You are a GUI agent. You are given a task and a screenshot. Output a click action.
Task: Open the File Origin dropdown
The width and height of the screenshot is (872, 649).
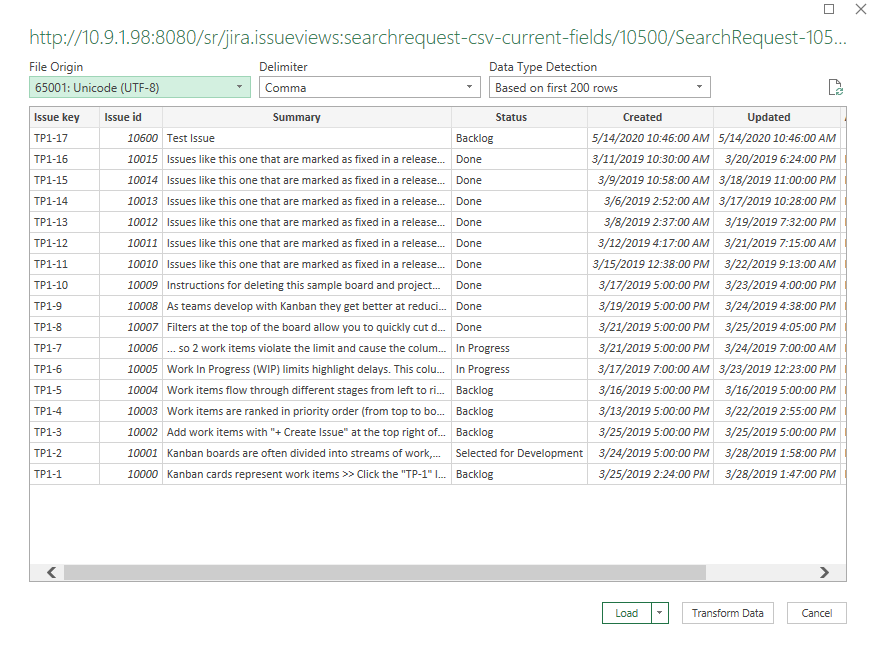[x=139, y=88]
